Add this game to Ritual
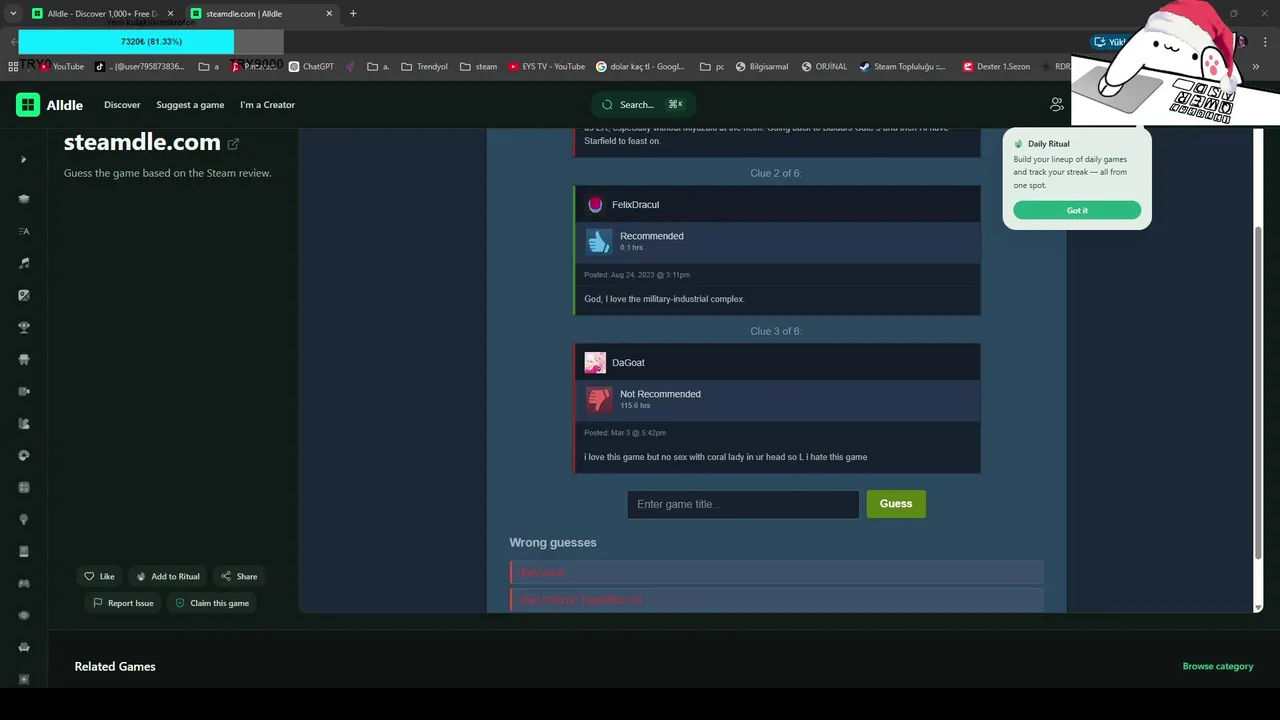Image resolution: width=1280 pixels, height=720 pixels. [x=168, y=576]
